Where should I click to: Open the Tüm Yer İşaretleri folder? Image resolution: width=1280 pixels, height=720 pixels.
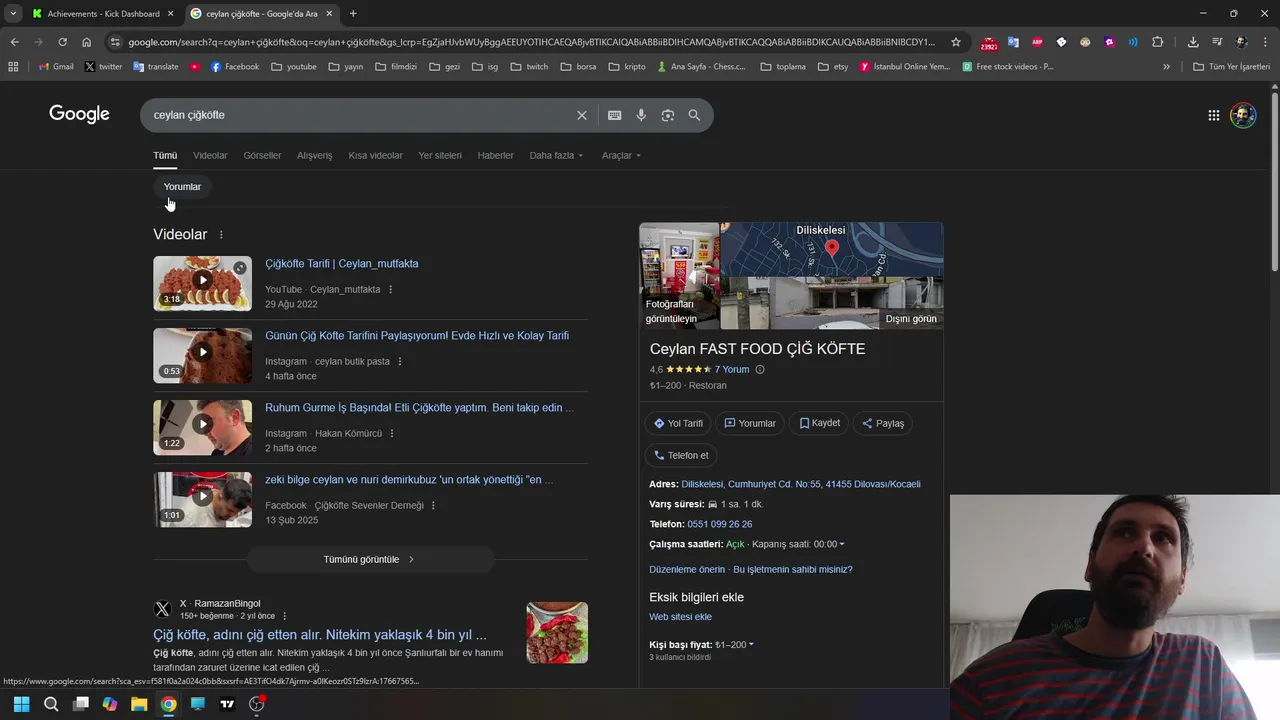click(x=1232, y=67)
